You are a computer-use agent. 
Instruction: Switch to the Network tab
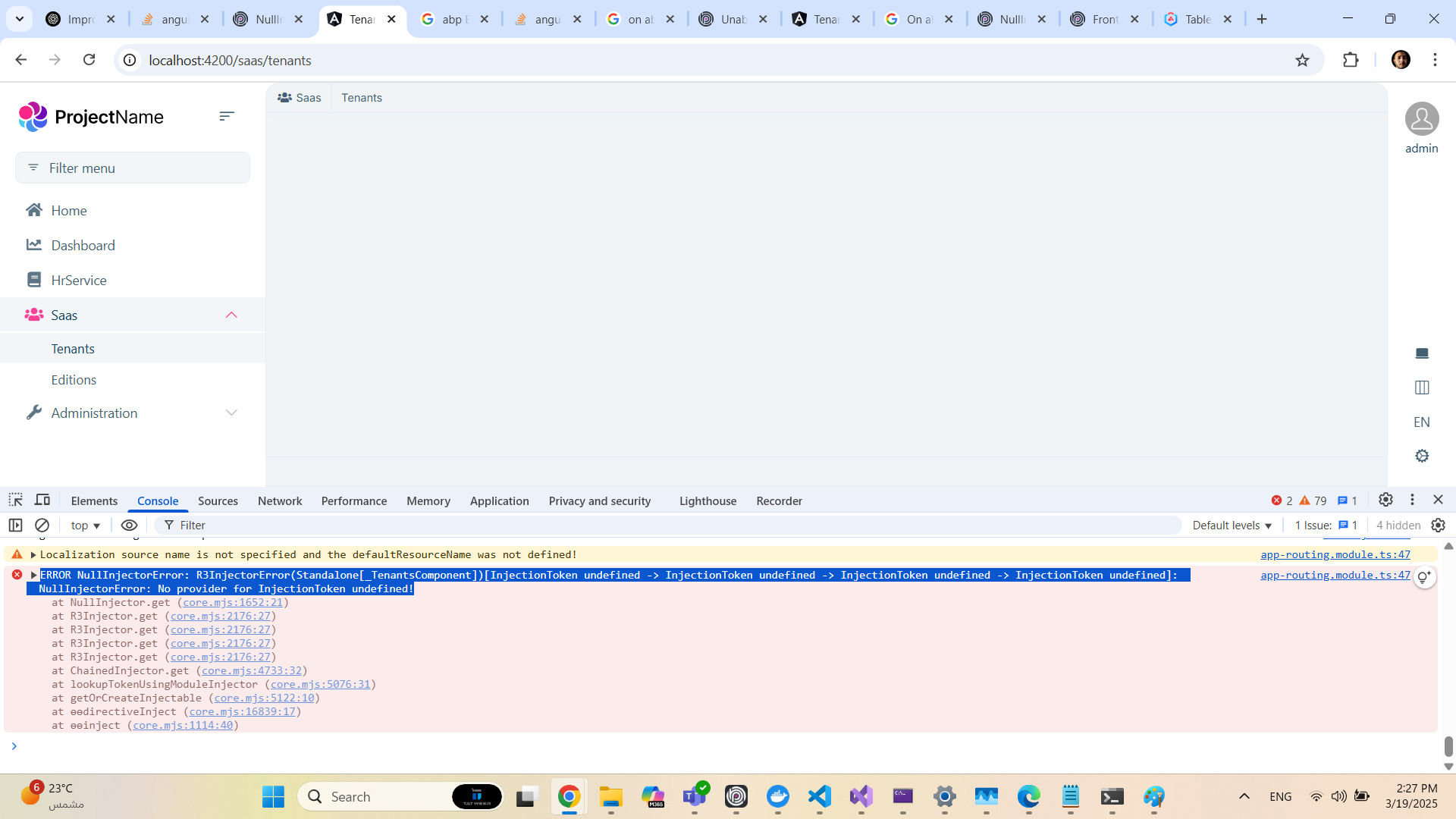pos(279,500)
